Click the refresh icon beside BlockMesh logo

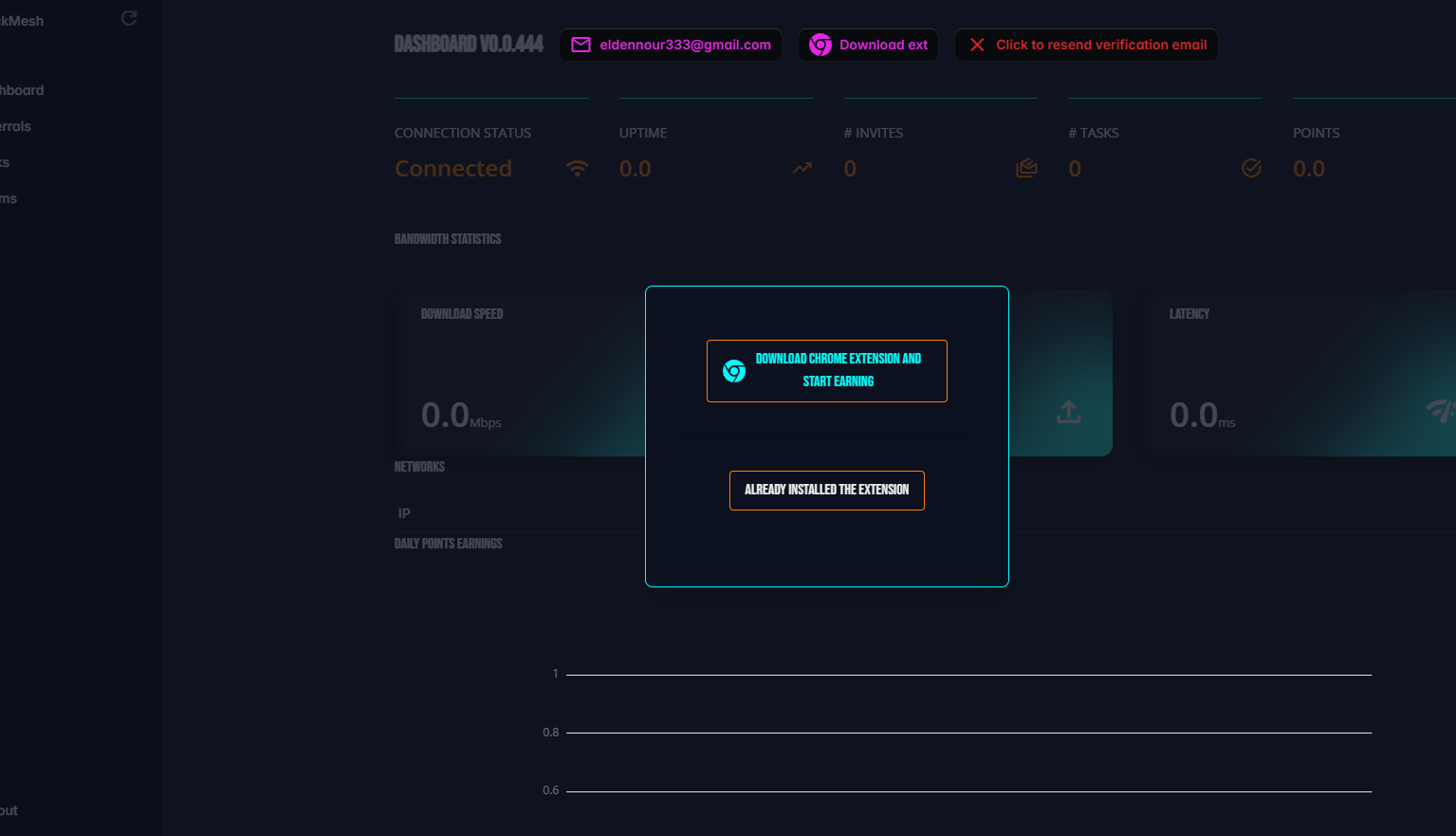click(x=129, y=18)
